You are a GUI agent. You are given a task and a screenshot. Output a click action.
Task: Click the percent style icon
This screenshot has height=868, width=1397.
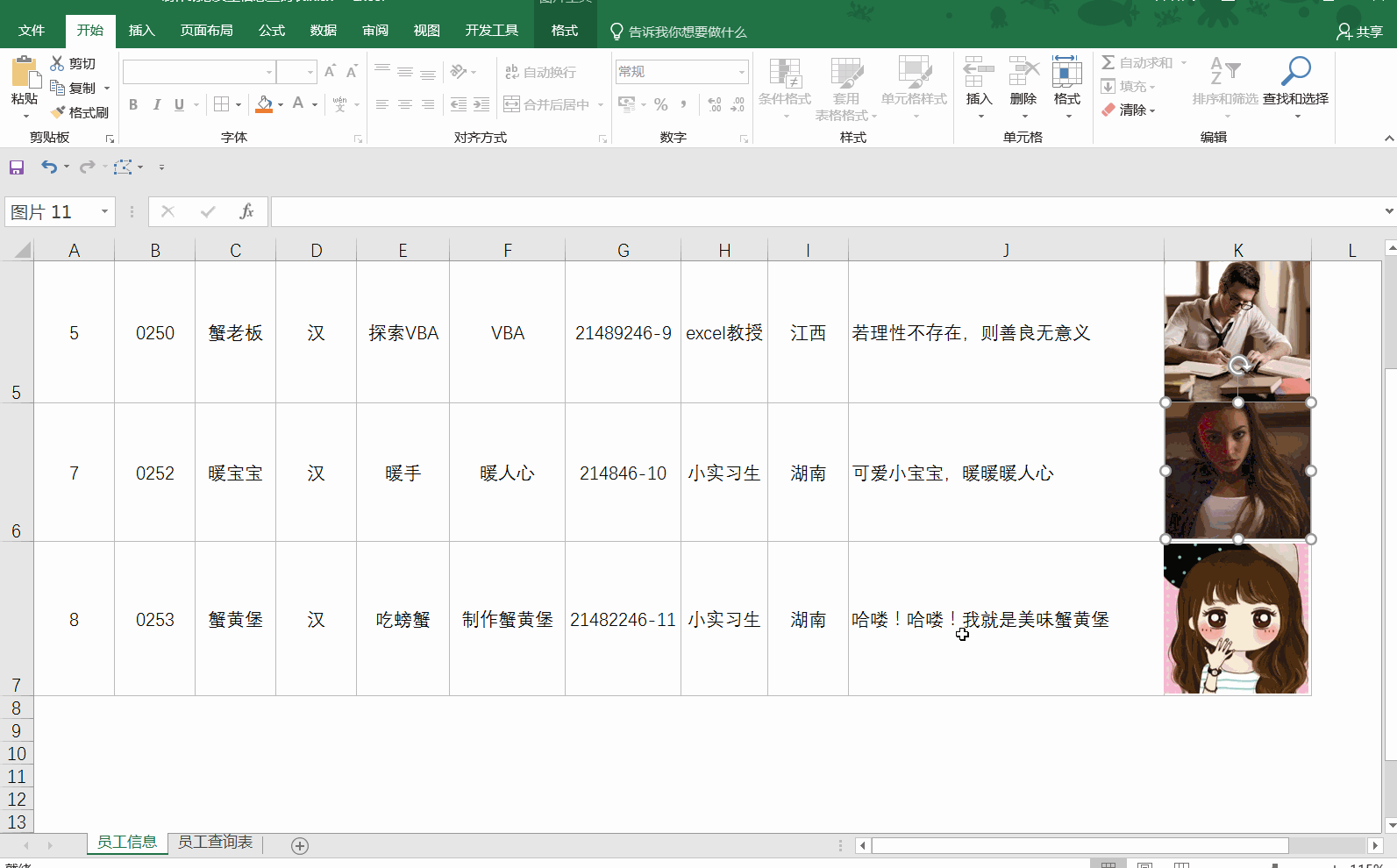pyautogui.click(x=661, y=104)
